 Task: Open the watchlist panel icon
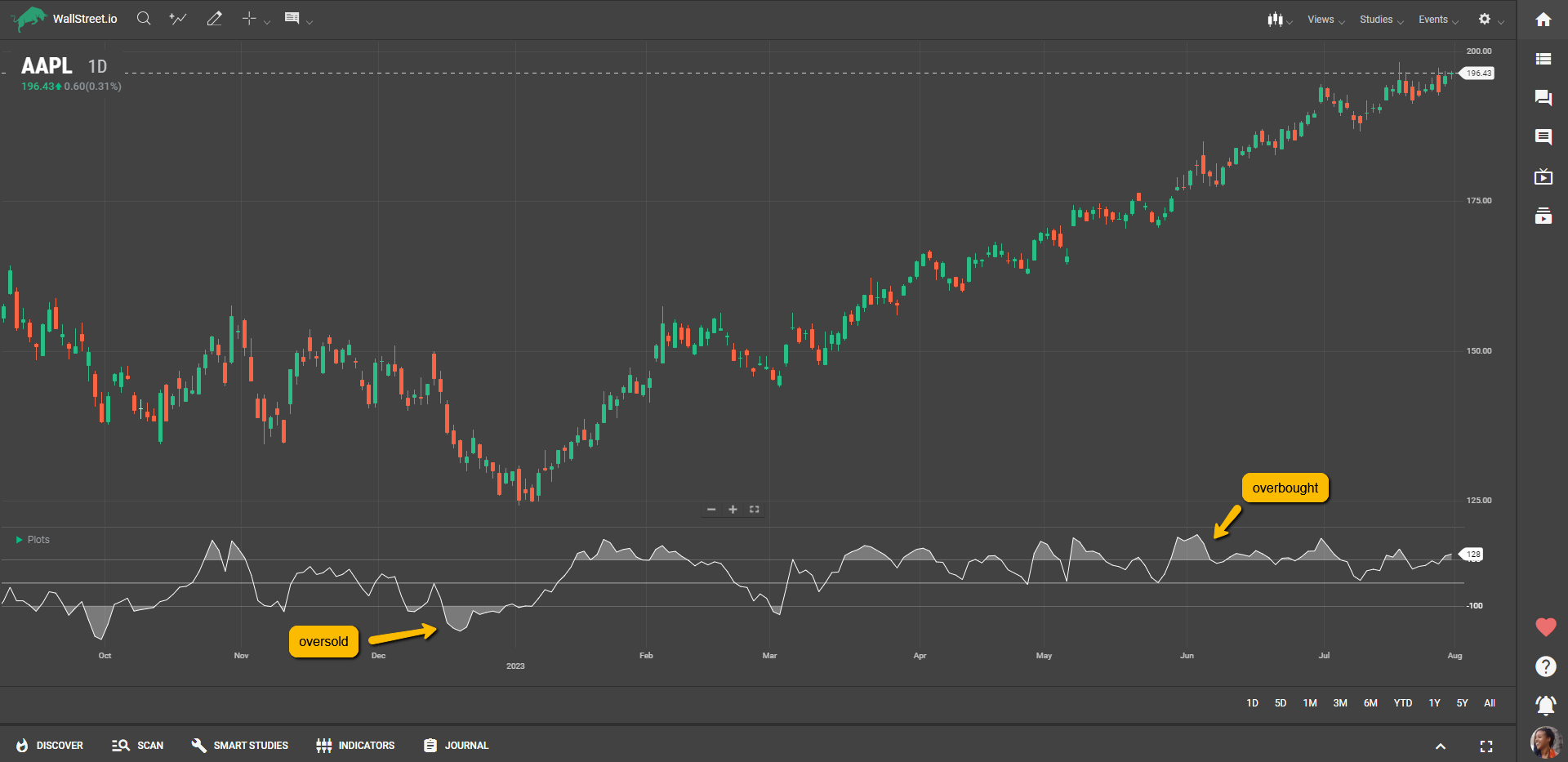tap(1543, 59)
